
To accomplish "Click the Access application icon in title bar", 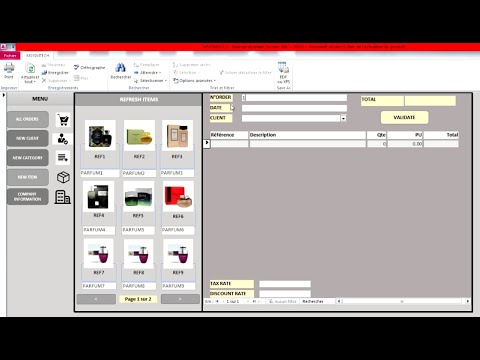I will pos(3,47).
